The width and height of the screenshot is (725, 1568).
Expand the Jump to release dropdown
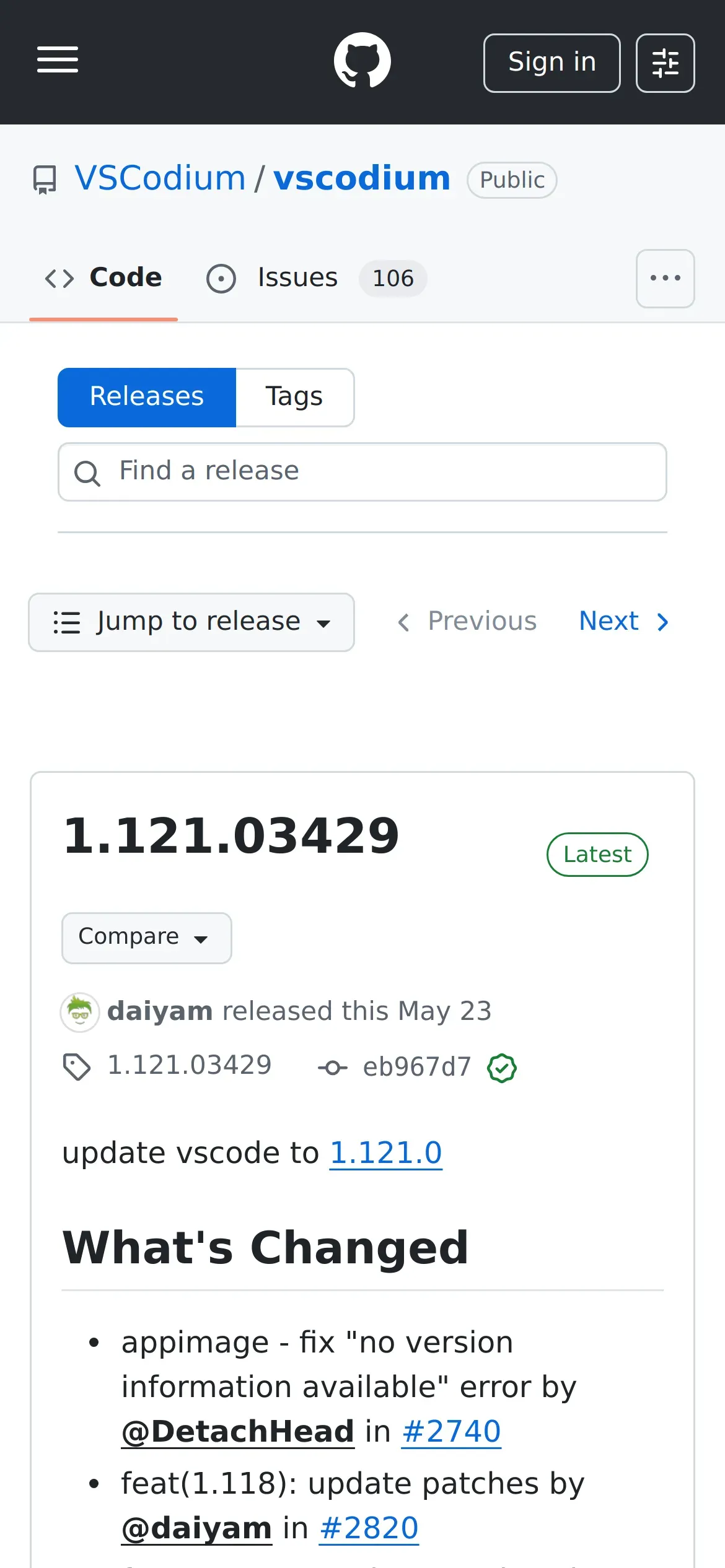[x=191, y=622]
